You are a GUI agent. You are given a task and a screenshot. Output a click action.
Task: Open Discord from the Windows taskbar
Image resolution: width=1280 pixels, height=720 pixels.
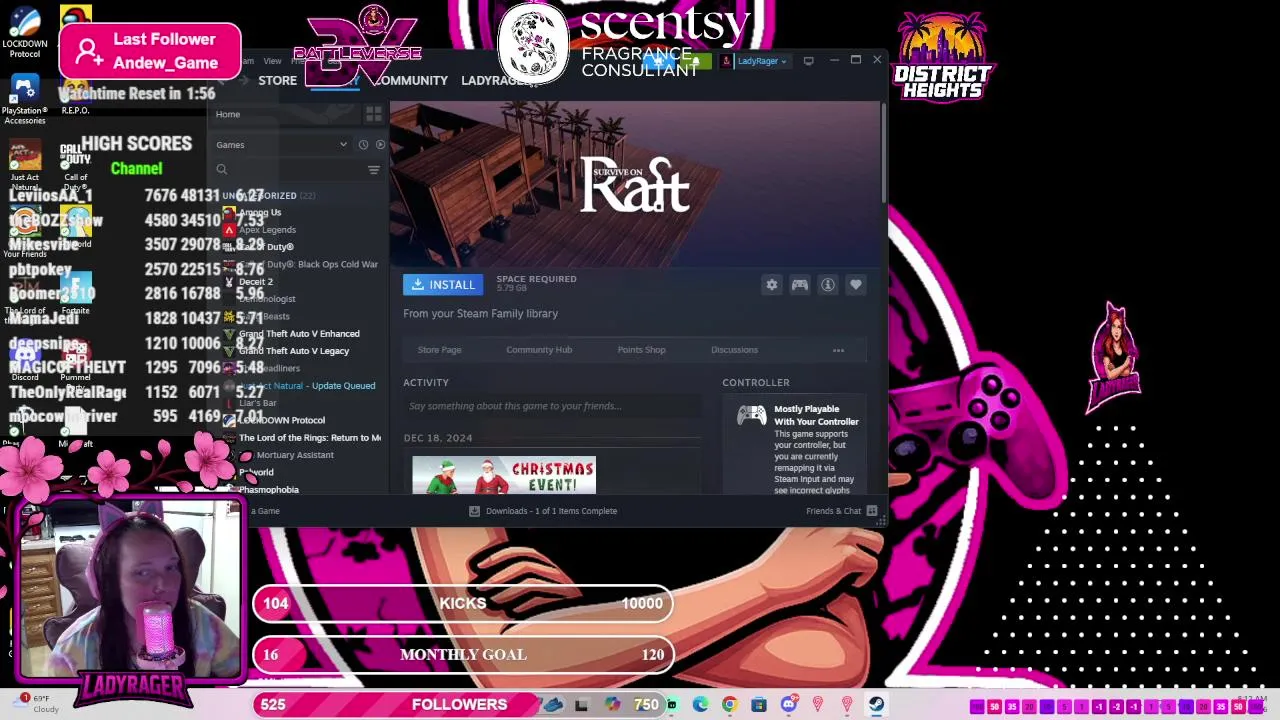(x=789, y=705)
